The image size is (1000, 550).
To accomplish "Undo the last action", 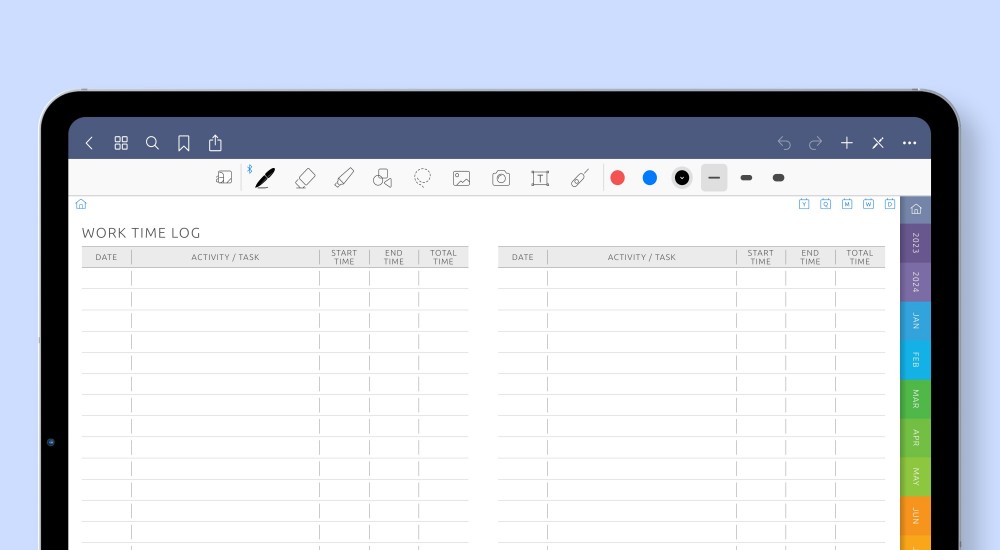I will click(x=784, y=143).
